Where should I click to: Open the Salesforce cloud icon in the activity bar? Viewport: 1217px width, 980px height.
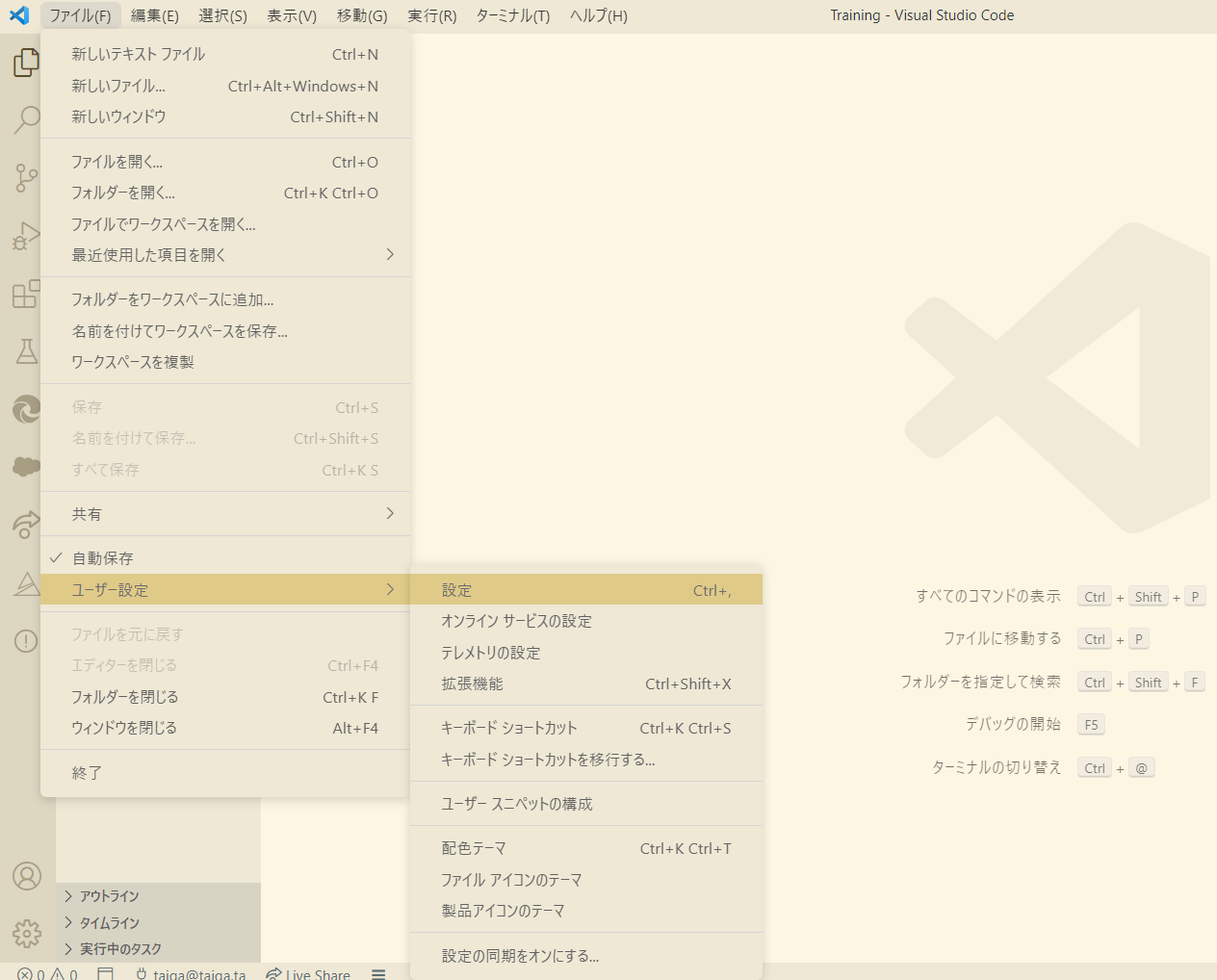coord(26,467)
